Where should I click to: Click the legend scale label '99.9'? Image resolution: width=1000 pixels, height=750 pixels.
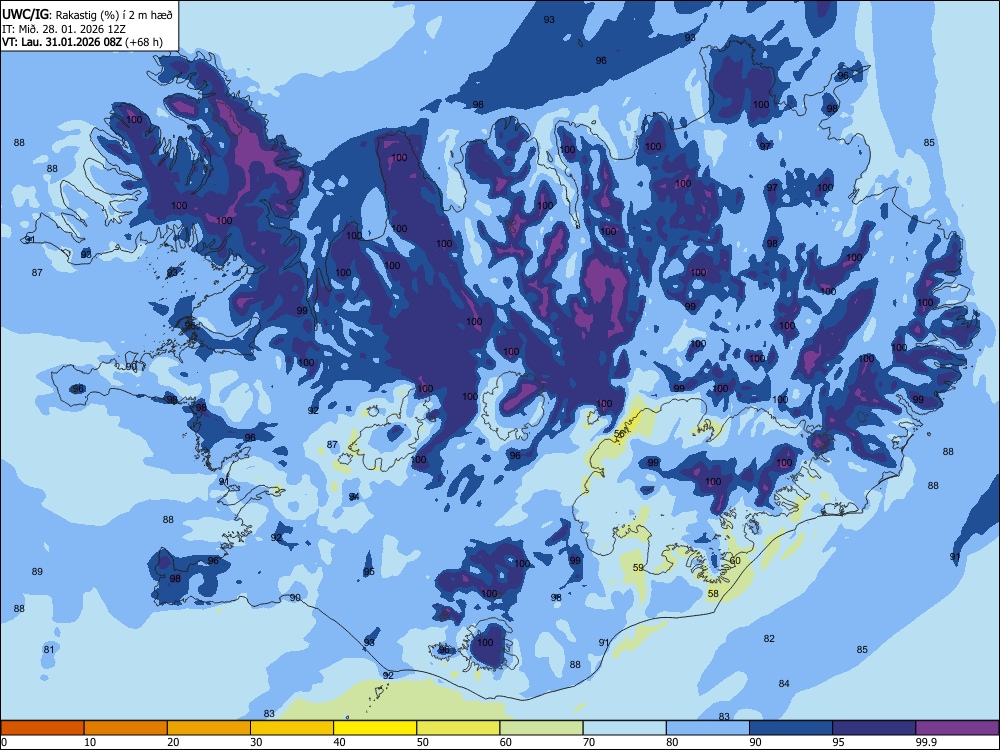(925, 742)
